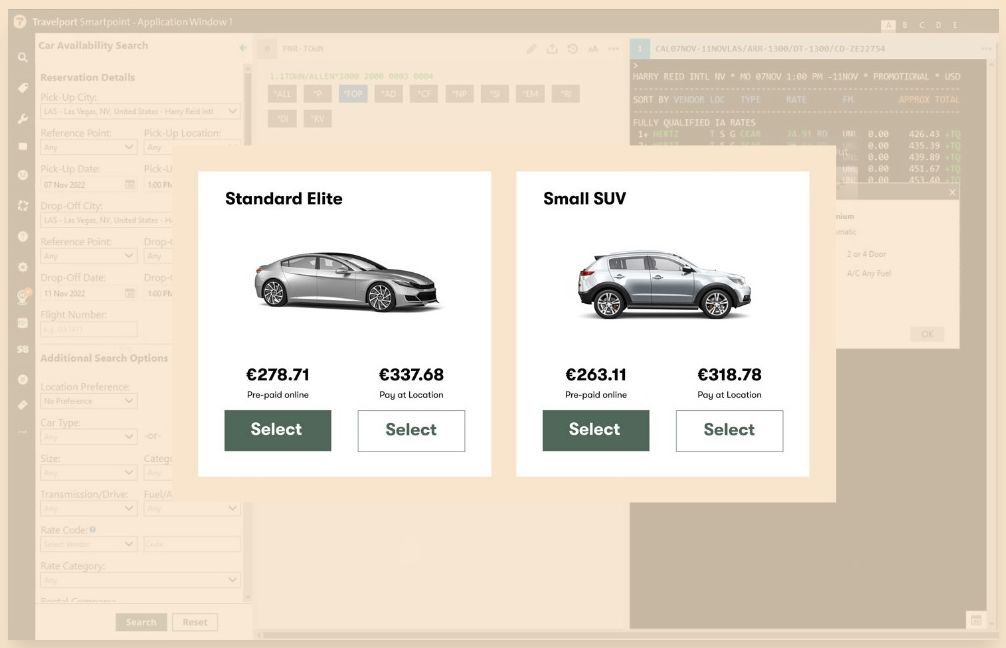
Task: Click the 'Additional Search Options' heading
Action: tap(104, 358)
